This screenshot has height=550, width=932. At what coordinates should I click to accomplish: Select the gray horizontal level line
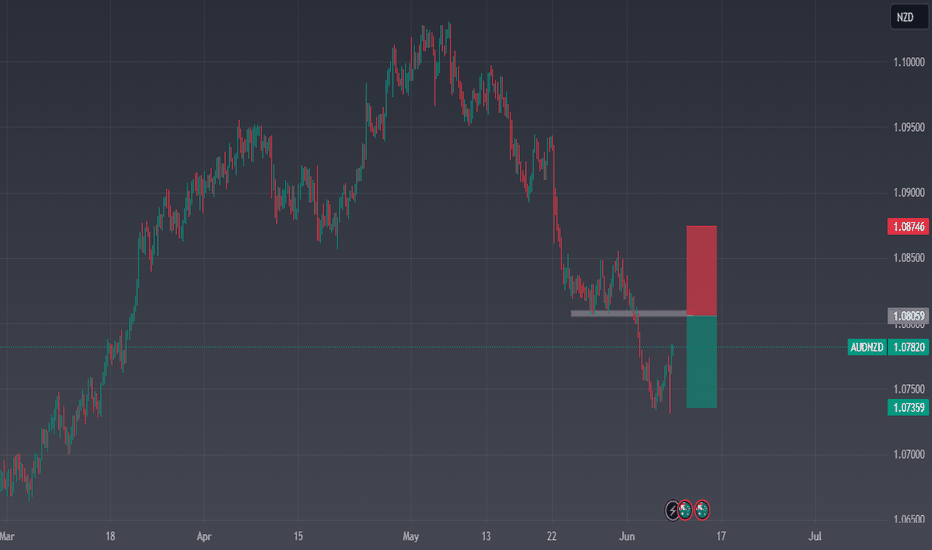pyautogui.click(x=629, y=313)
